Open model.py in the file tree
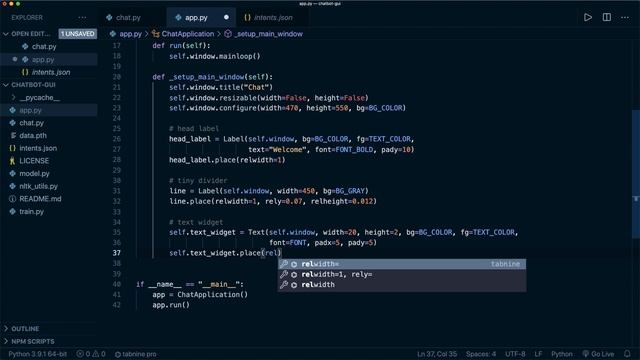 tap(34, 173)
